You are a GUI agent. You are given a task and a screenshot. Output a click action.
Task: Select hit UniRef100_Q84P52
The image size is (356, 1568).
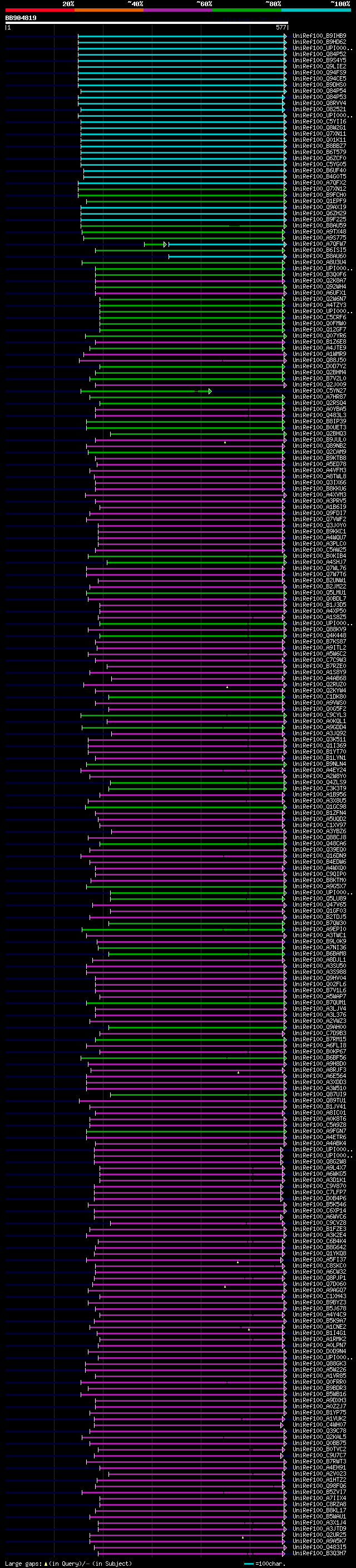click(319, 54)
